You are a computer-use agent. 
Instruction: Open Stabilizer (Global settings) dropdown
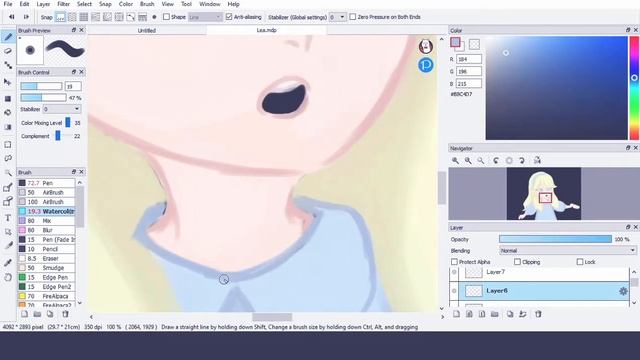(x=338, y=17)
